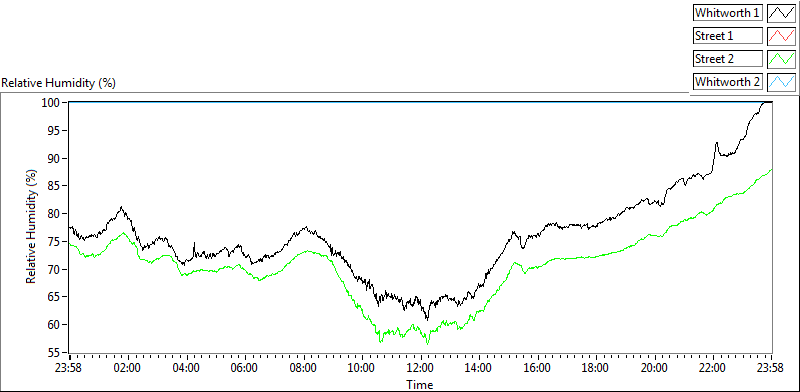This screenshot has height=392, width=800.
Task: Click the 04:00 time axis label
Action: click(186, 367)
